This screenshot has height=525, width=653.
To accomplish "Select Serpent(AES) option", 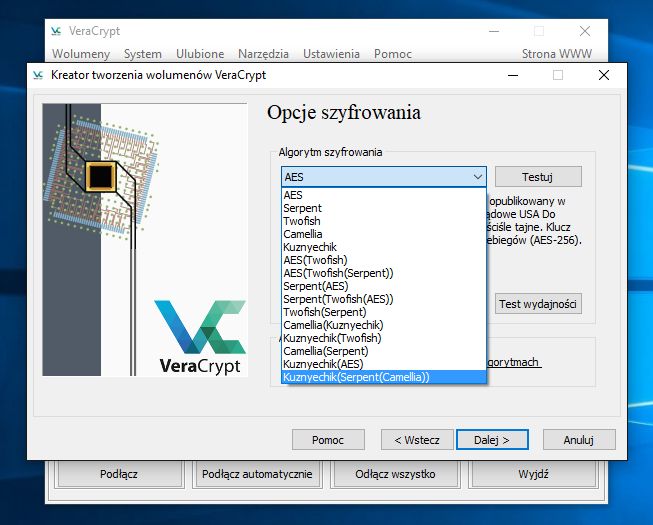I will click(x=384, y=286).
